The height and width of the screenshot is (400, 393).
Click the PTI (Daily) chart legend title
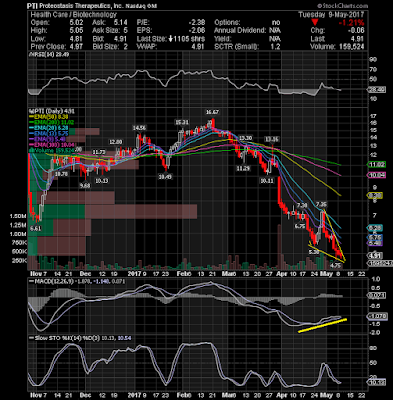(x=52, y=111)
